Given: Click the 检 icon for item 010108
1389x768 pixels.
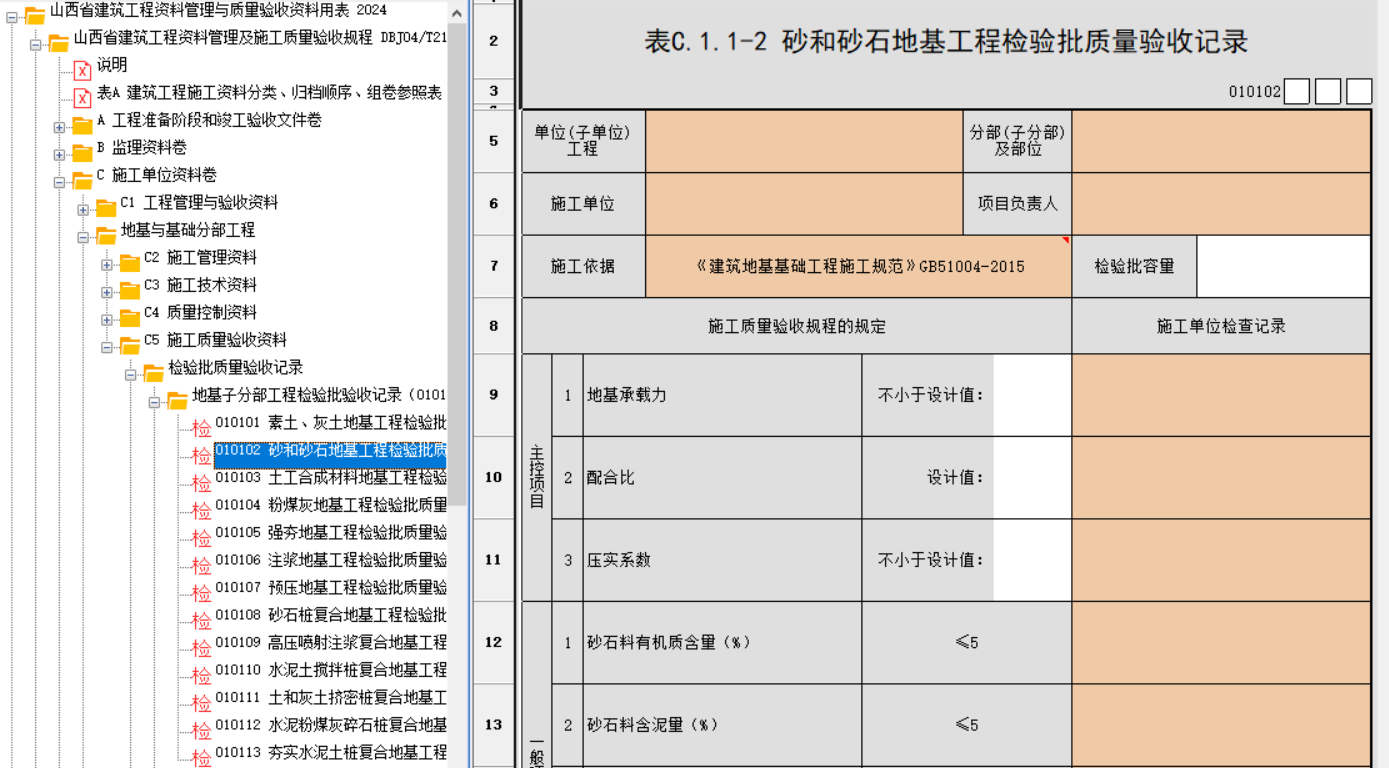Looking at the screenshot, I should point(201,620).
